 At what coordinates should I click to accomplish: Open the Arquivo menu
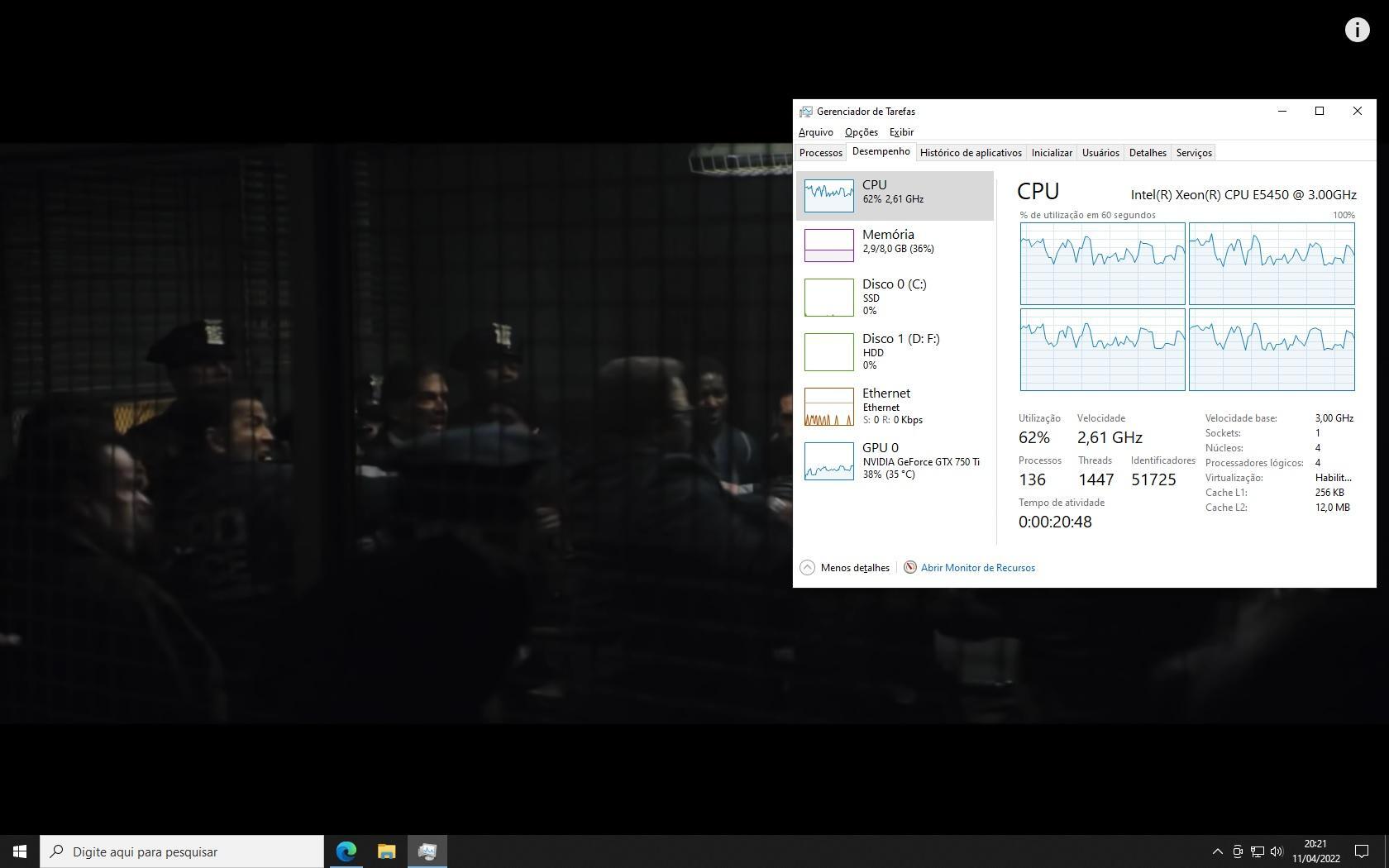[x=815, y=132]
